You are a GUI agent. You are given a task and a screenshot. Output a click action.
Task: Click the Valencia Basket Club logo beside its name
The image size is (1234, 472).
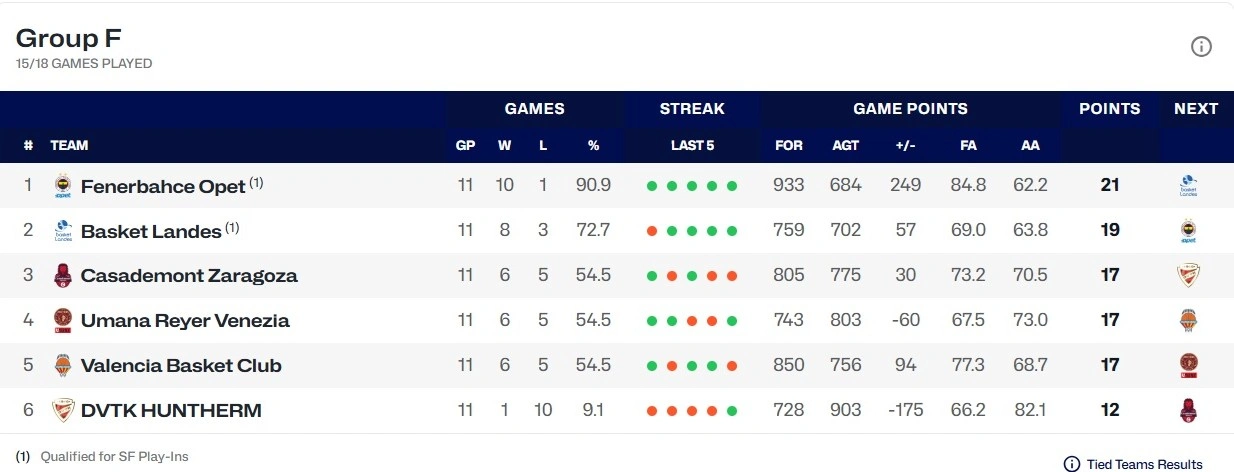coord(63,366)
